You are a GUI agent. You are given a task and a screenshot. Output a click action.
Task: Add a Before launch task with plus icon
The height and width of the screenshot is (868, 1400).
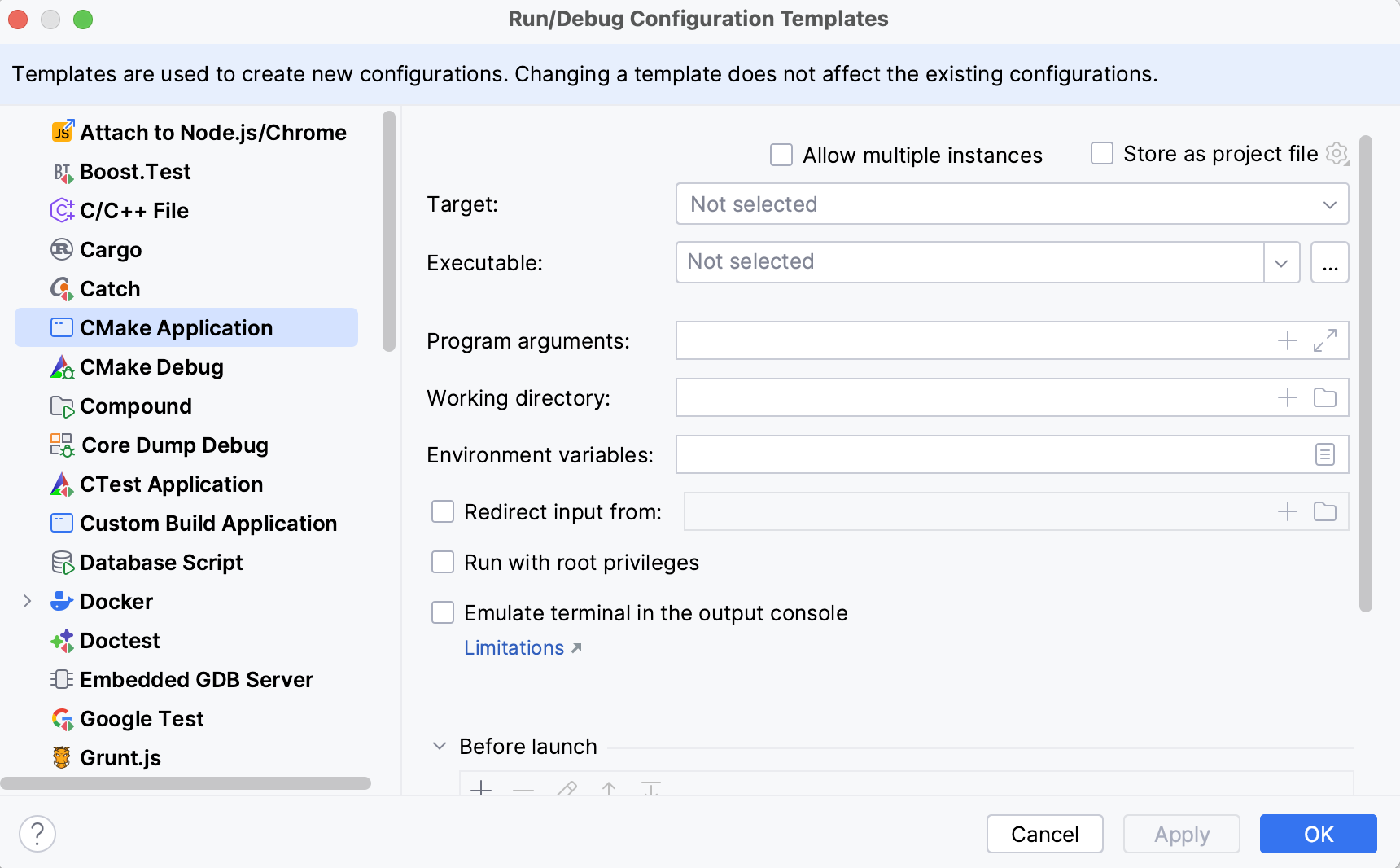pos(481,791)
